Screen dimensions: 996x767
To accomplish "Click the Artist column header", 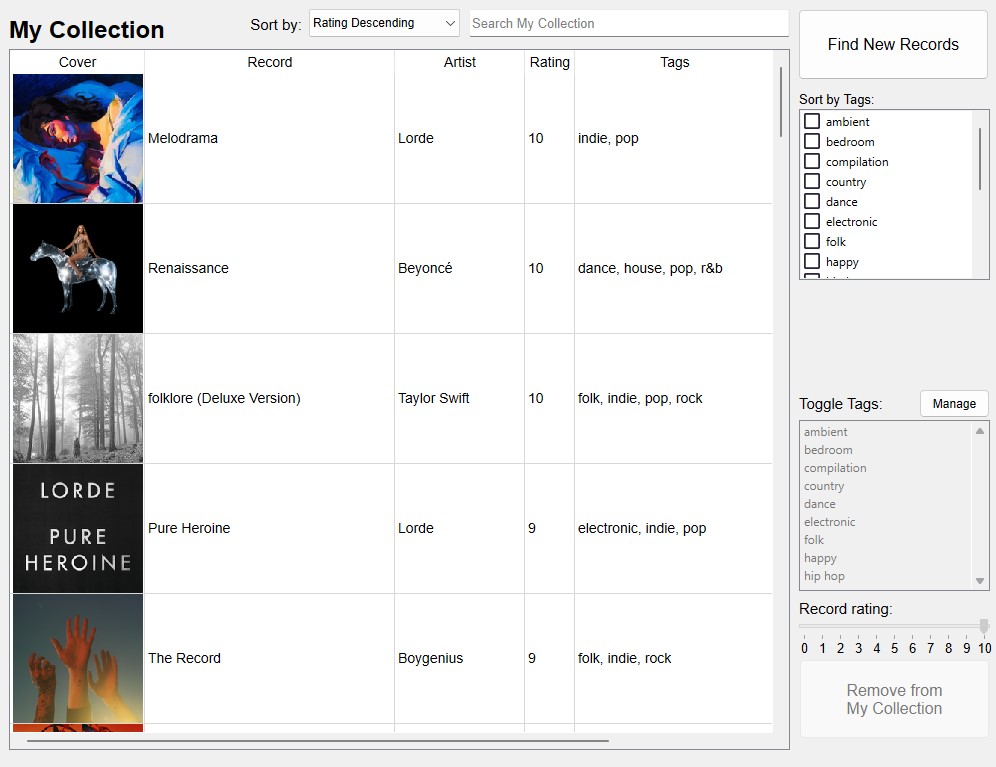I will click(x=459, y=62).
